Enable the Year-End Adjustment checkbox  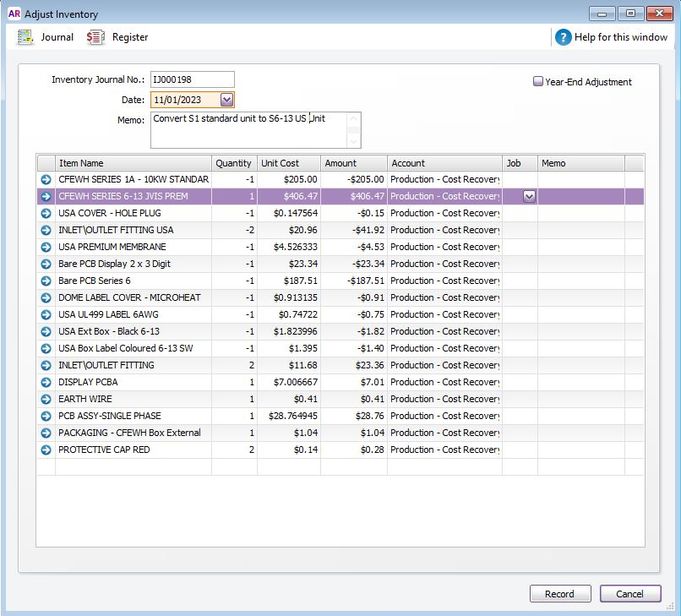pos(538,82)
